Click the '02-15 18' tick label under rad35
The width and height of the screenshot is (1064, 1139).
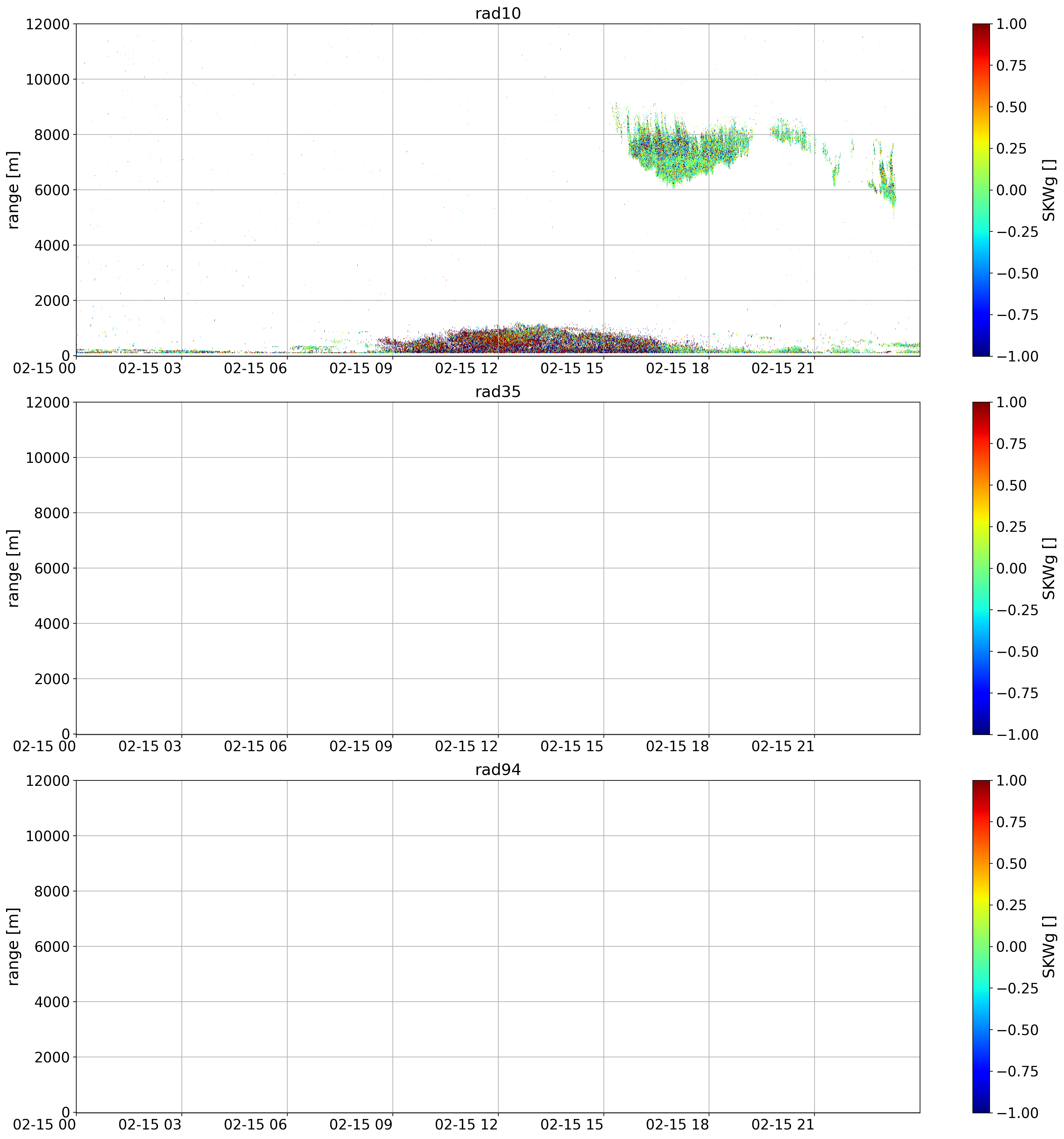coord(678,746)
